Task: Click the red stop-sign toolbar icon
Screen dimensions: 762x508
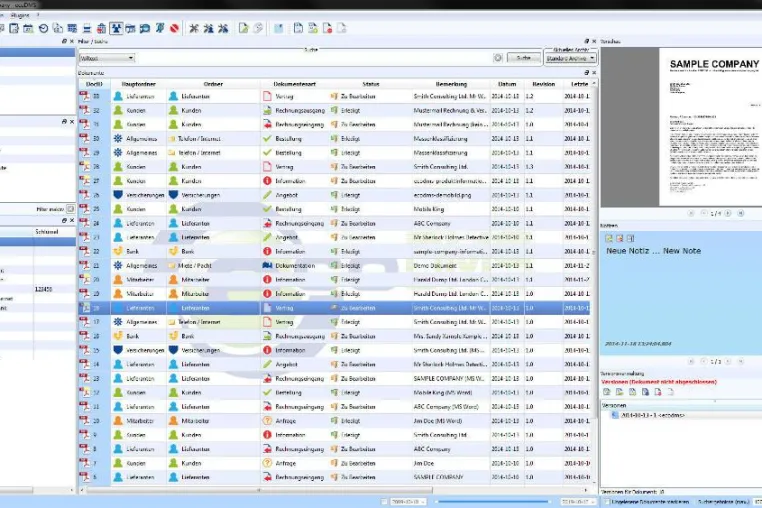Action: point(174,28)
